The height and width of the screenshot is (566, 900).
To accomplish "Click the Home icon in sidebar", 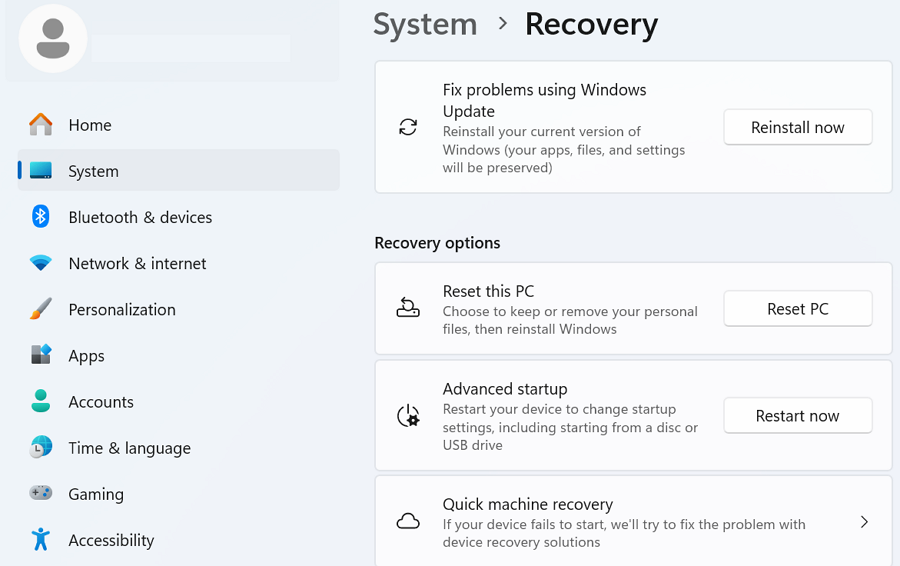I will point(41,125).
